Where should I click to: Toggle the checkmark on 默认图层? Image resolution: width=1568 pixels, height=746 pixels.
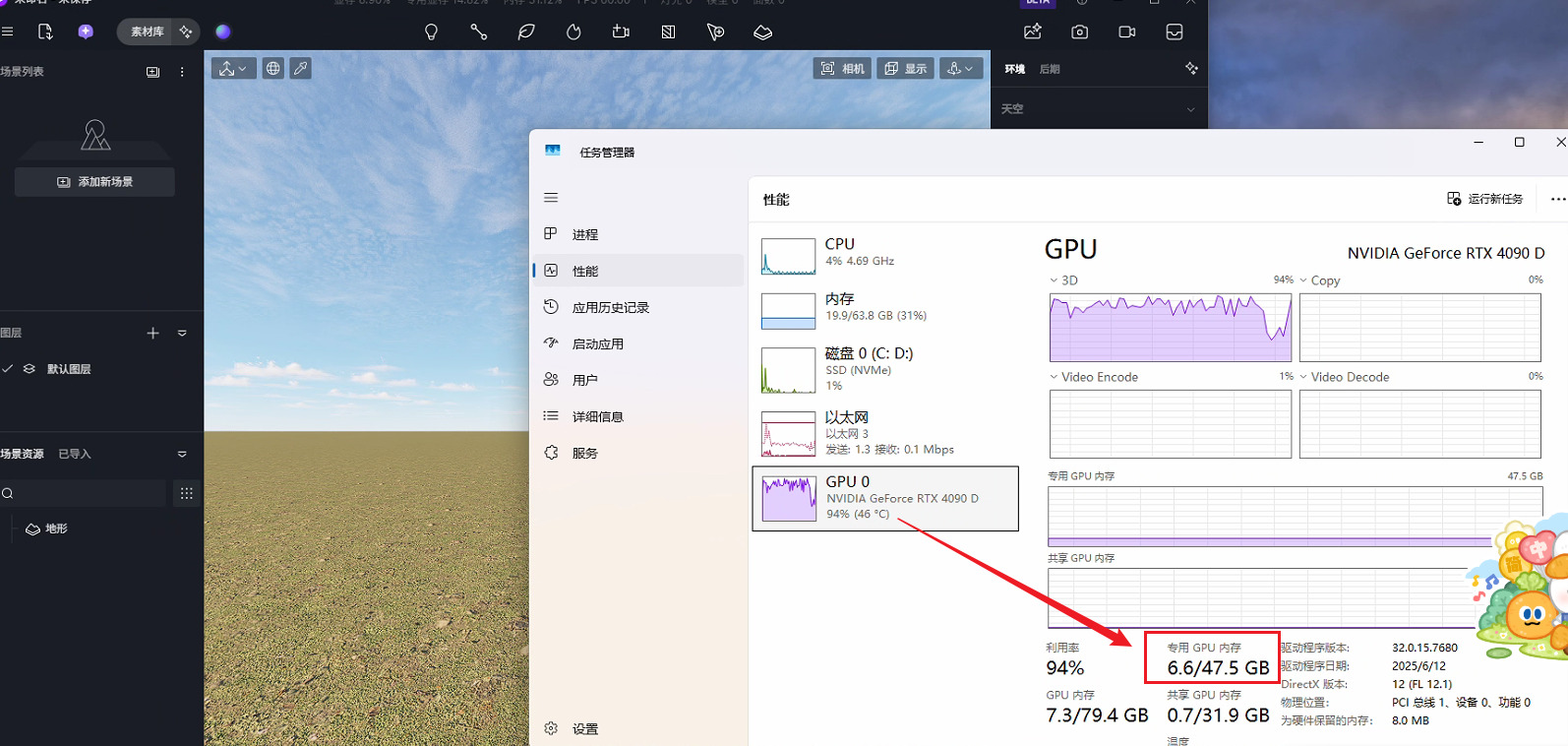coord(8,368)
